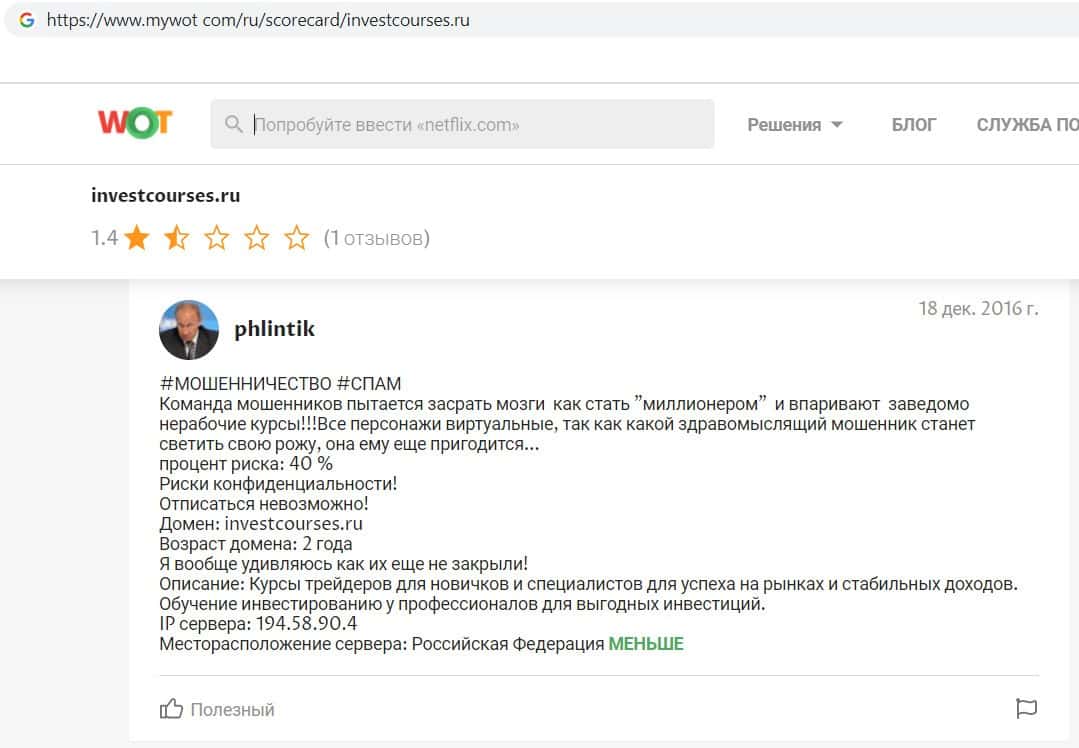
Task: Click the first filled rating star
Action: click(137, 238)
